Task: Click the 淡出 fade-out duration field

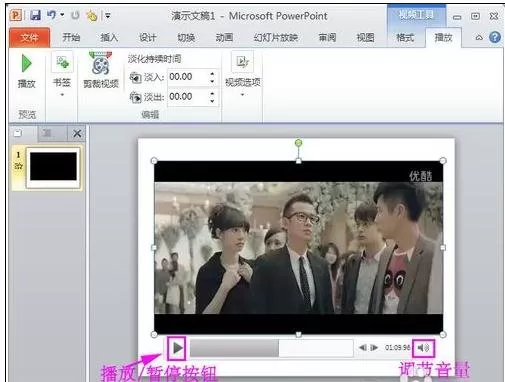Action: 188,97
